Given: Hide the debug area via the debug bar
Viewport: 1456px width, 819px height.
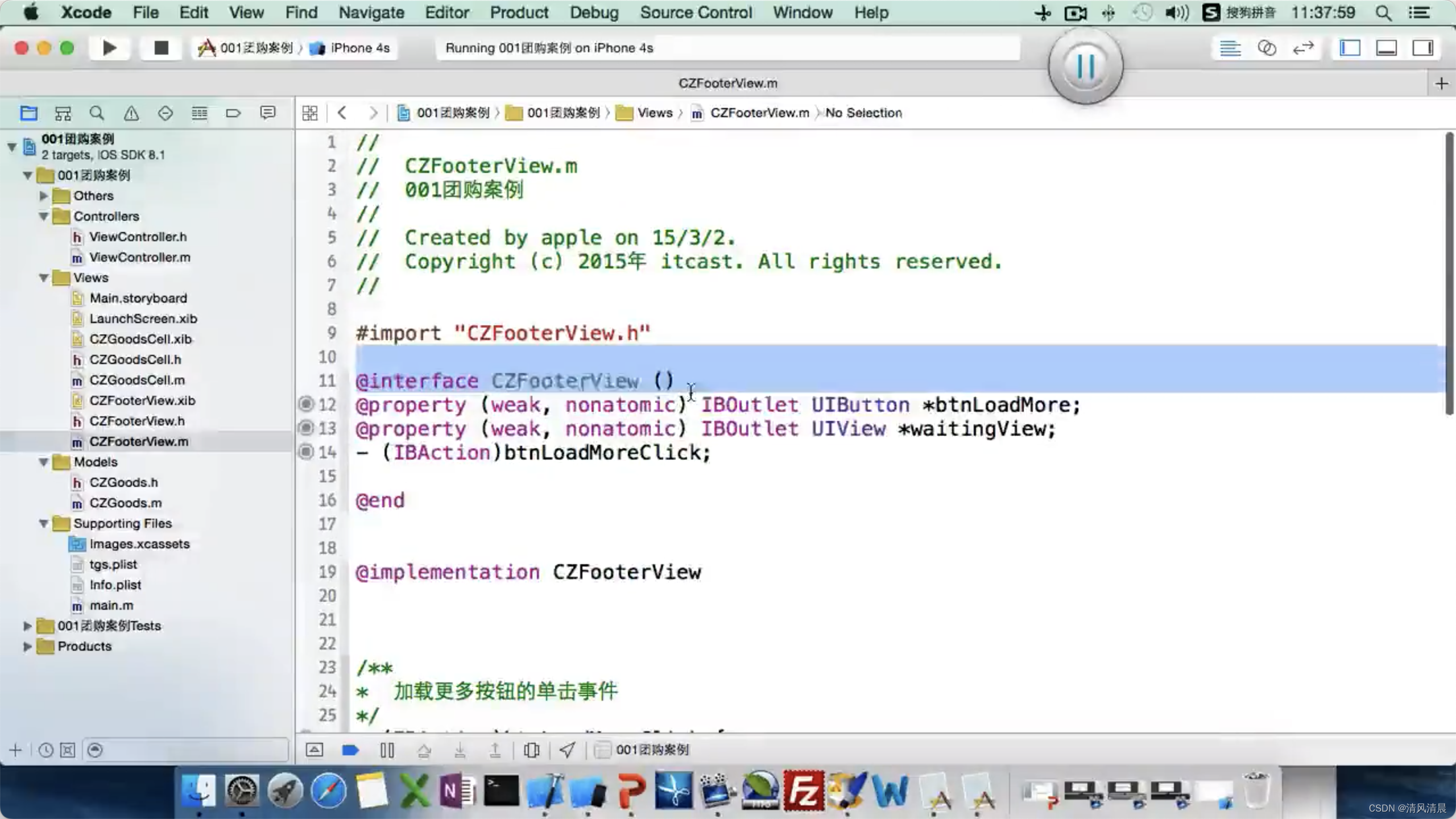Looking at the screenshot, I should (x=314, y=750).
